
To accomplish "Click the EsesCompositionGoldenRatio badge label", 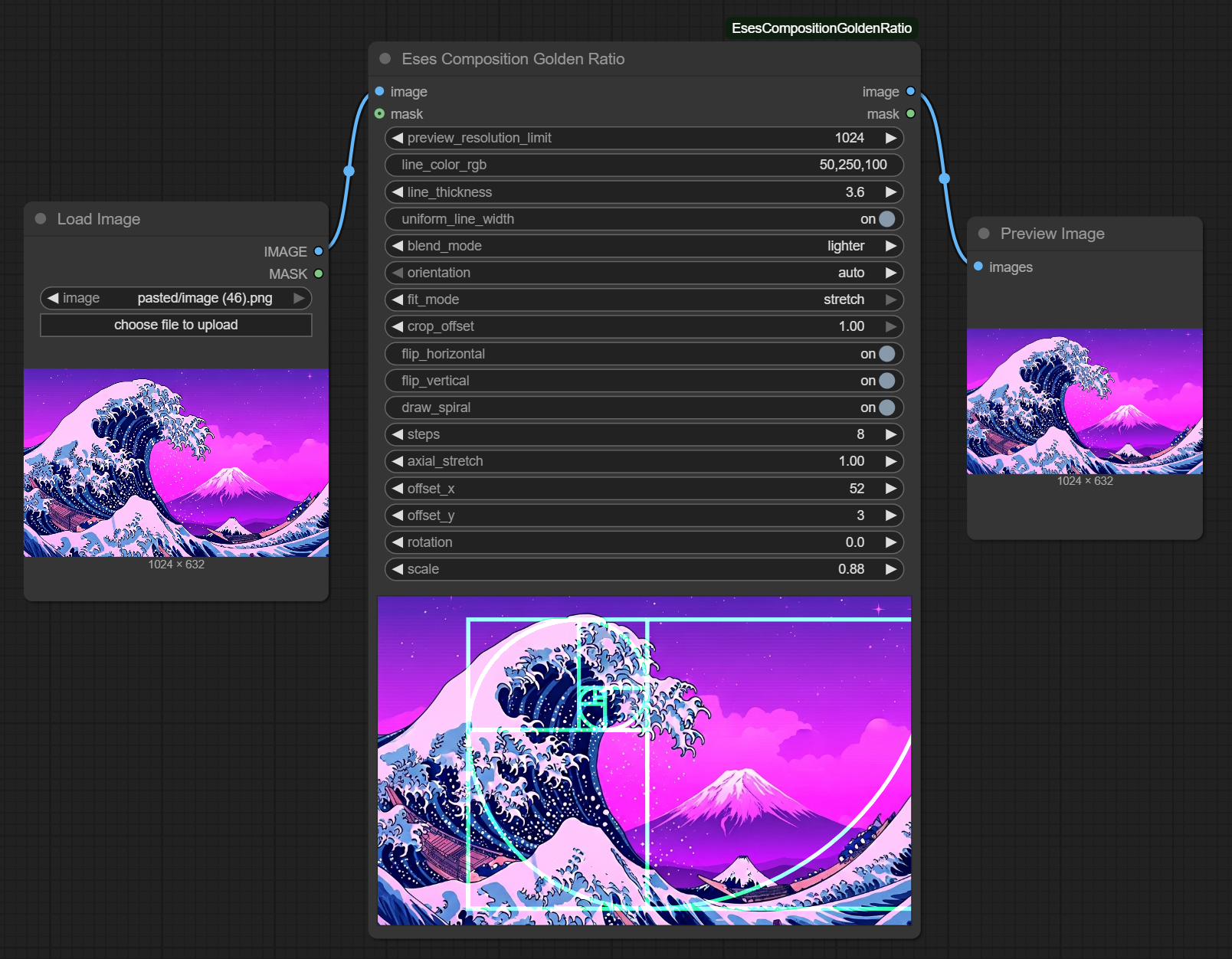I will [821, 28].
